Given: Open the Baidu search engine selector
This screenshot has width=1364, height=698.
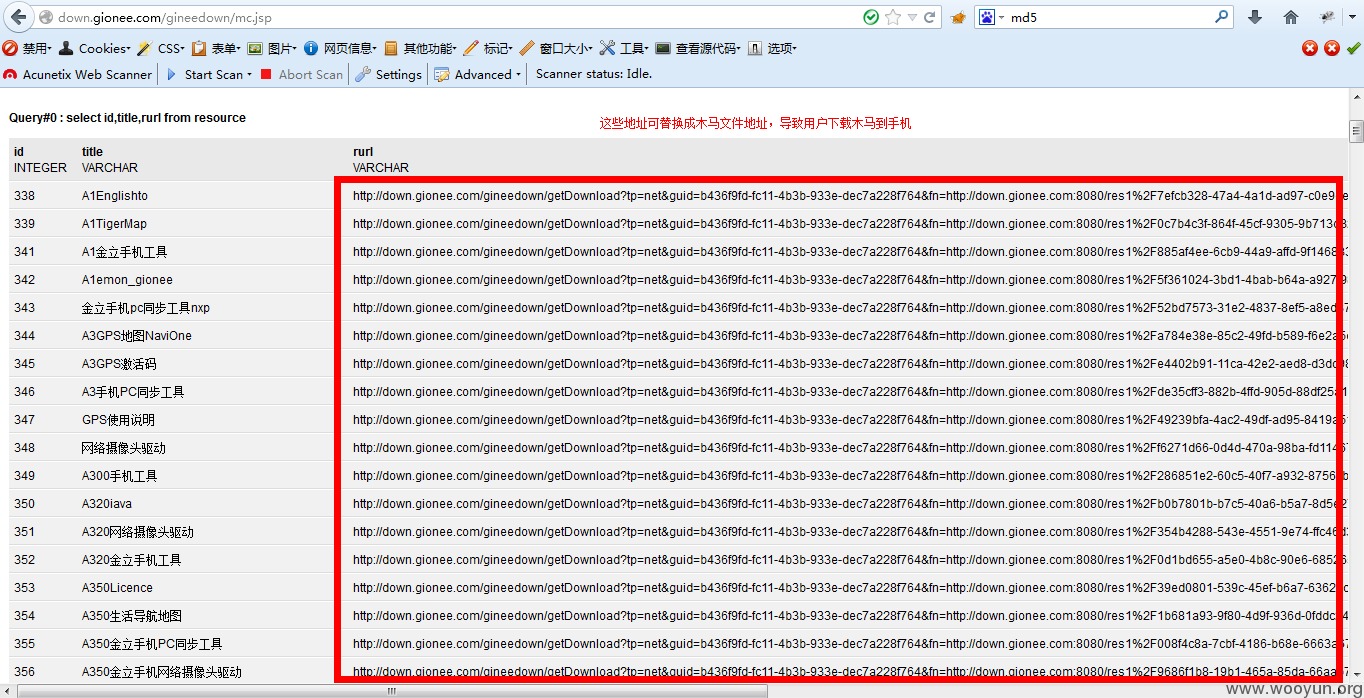Looking at the screenshot, I should (x=992, y=17).
